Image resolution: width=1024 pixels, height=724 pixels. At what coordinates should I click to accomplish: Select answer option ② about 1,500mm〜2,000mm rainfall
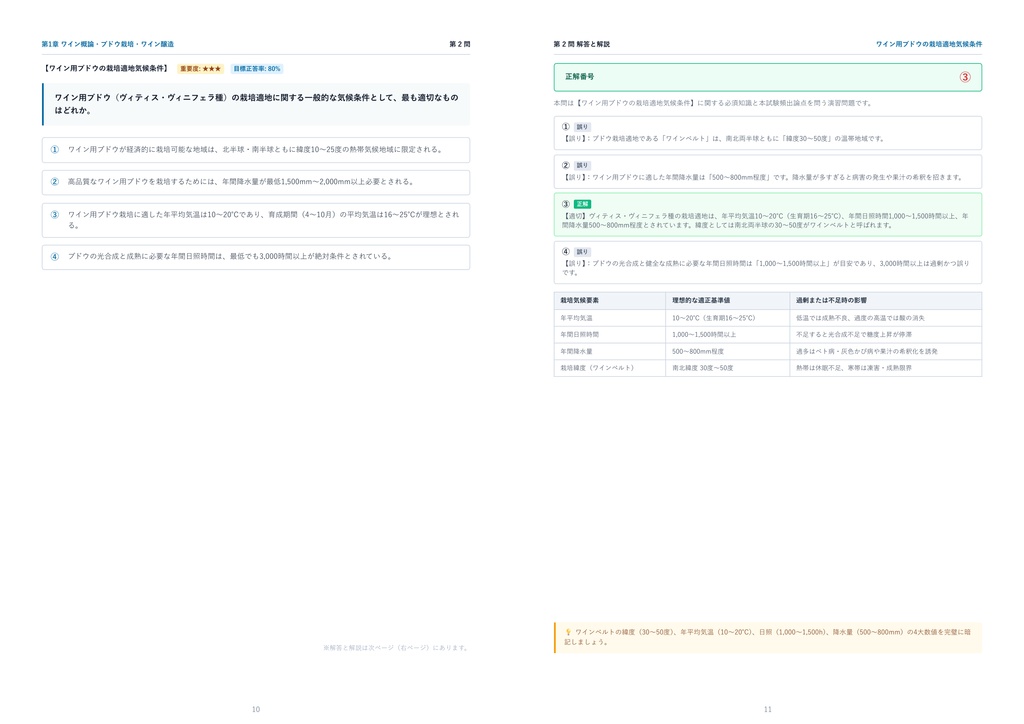click(256, 182)
